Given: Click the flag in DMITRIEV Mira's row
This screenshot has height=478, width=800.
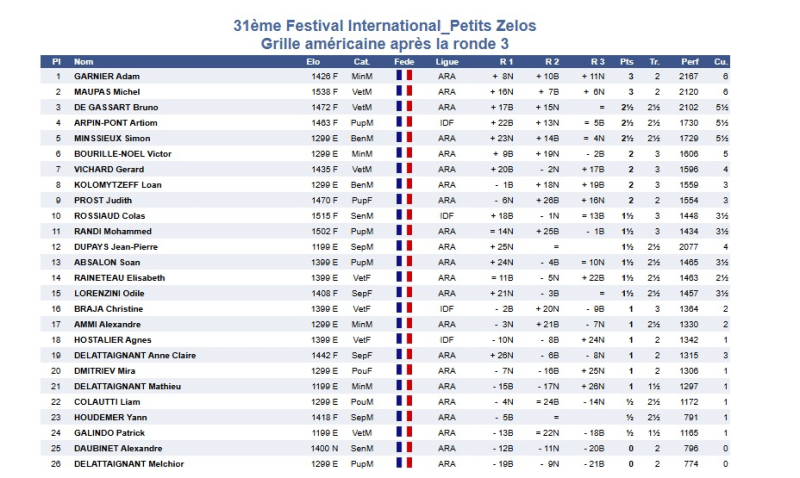Looking at the screenshot, I should pyautogui.click(x=404, y=371).
